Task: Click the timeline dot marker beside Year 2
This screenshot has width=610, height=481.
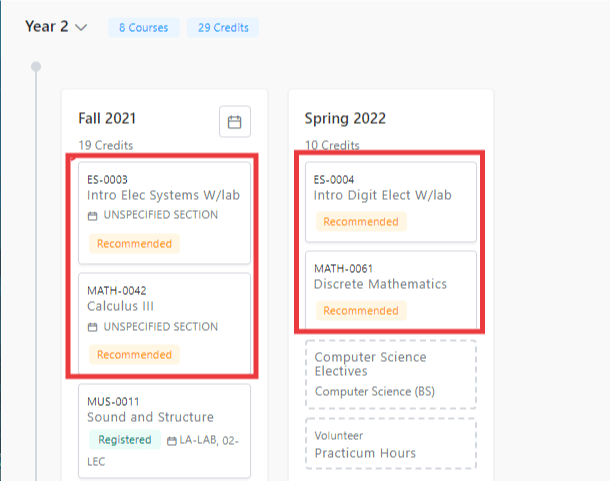Action: click(x=37, y=67)
